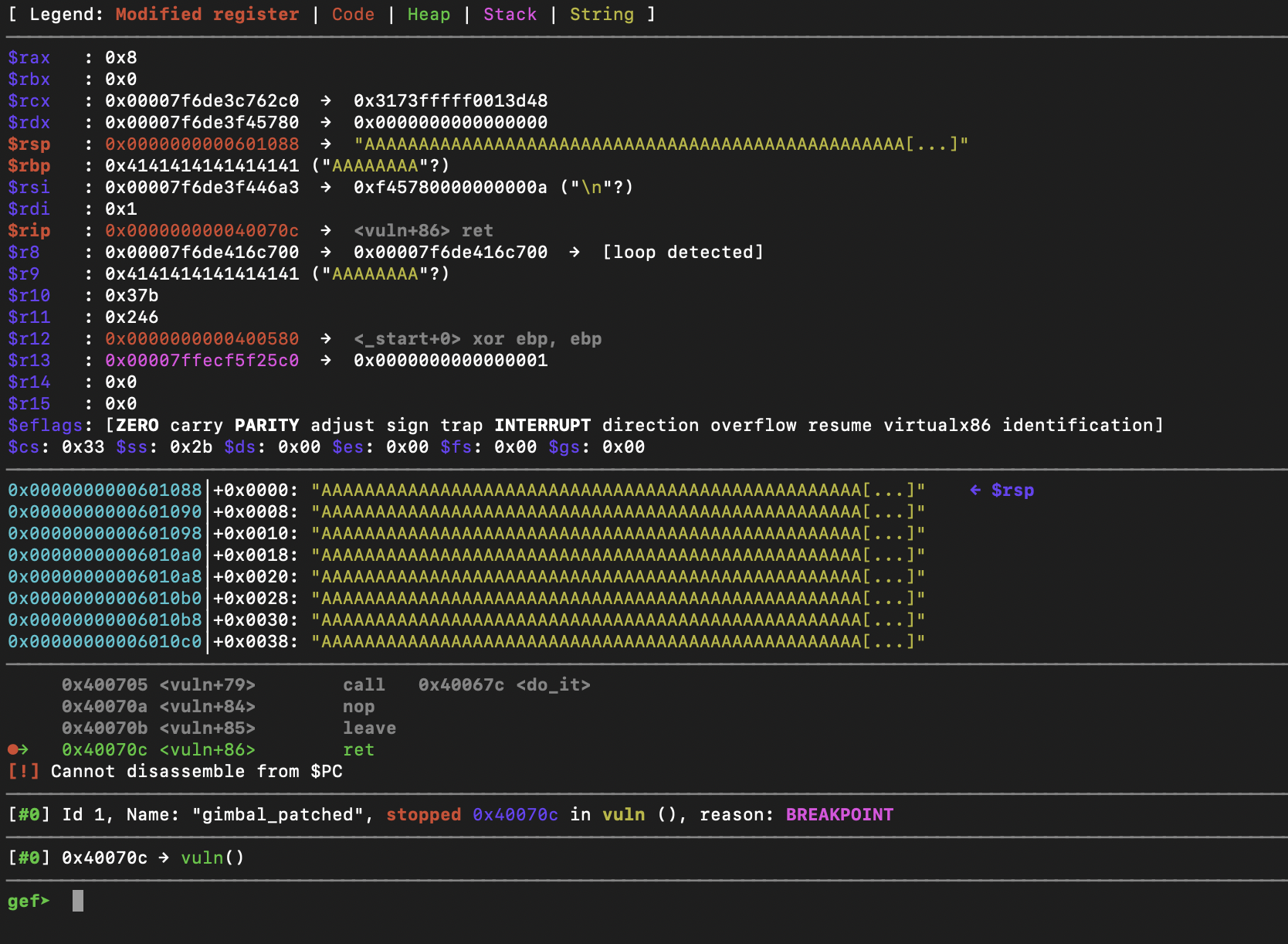Click the $rbx register label
Screen dimensions: 1288x944
29,80
